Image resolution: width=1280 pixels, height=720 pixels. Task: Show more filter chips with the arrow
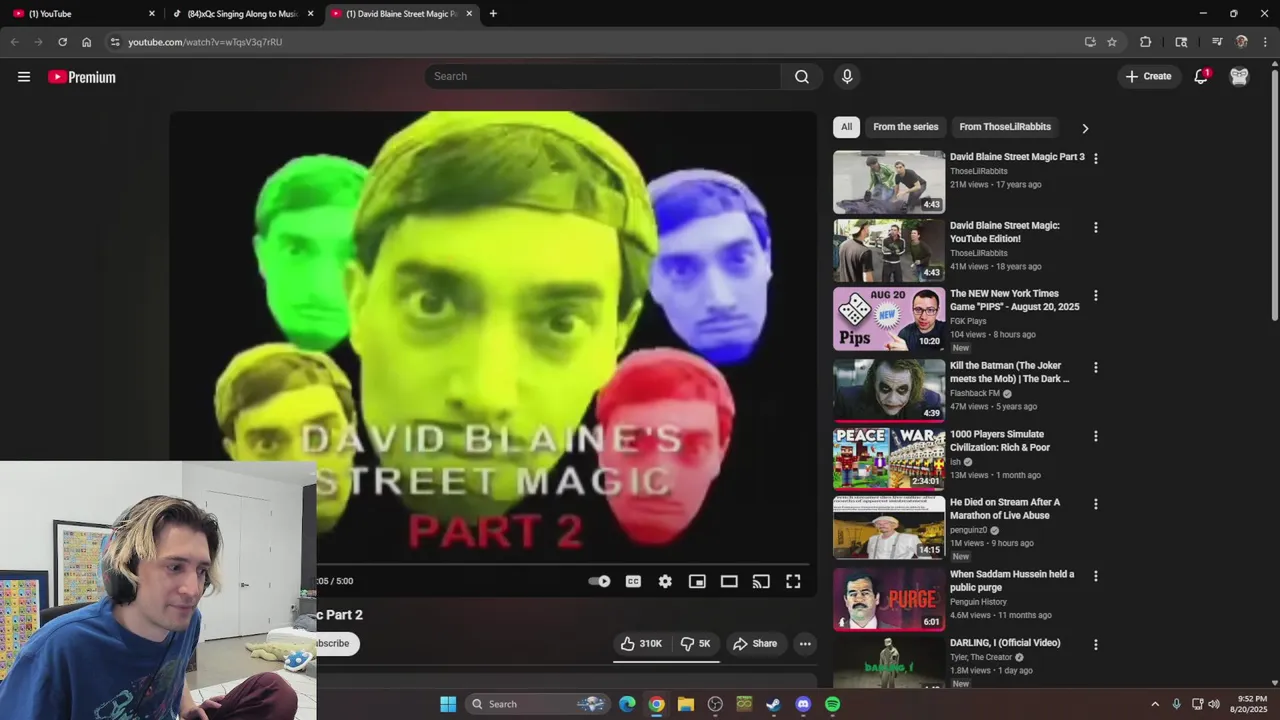coord(1085,128)
